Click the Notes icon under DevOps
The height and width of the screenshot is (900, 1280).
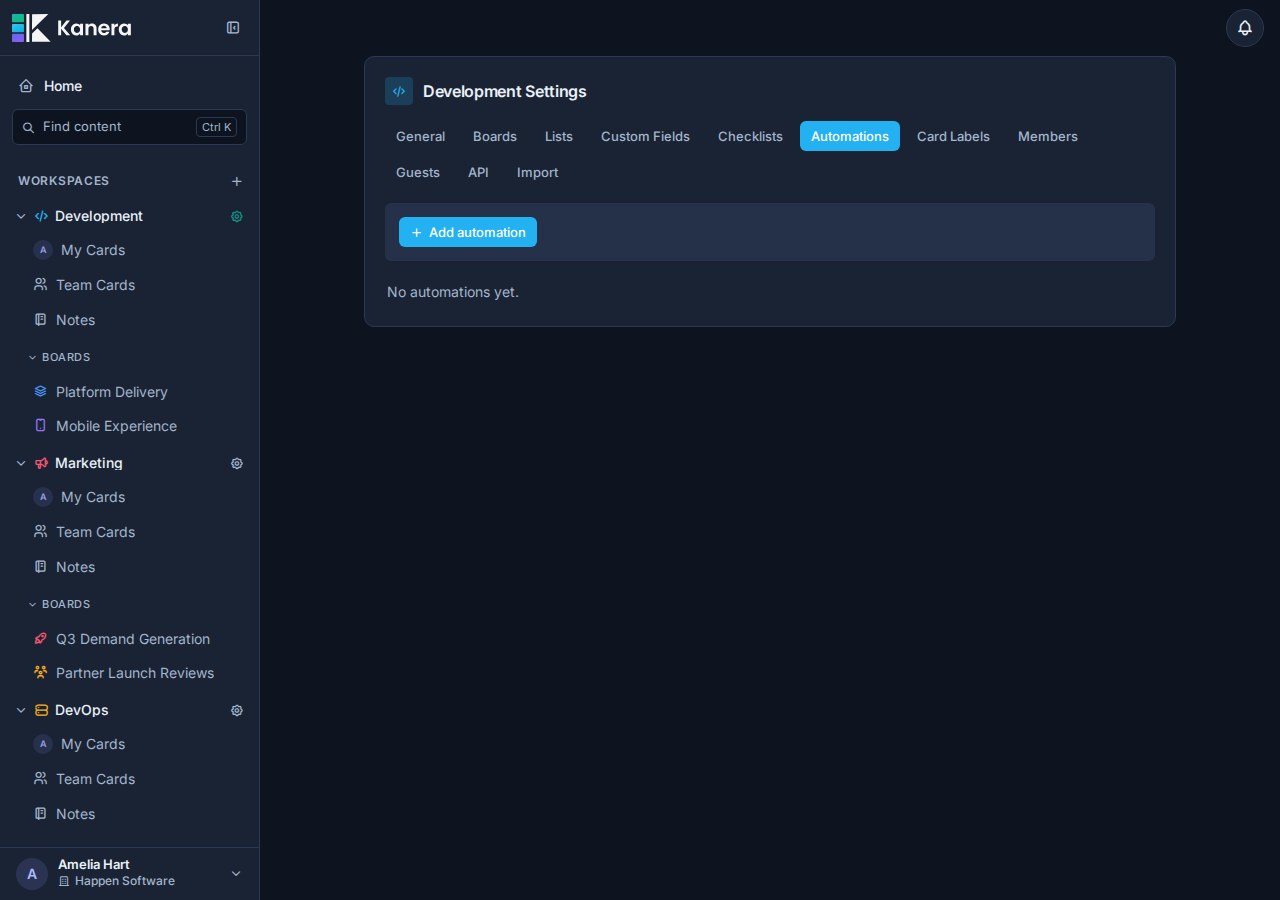pos(40,814)
